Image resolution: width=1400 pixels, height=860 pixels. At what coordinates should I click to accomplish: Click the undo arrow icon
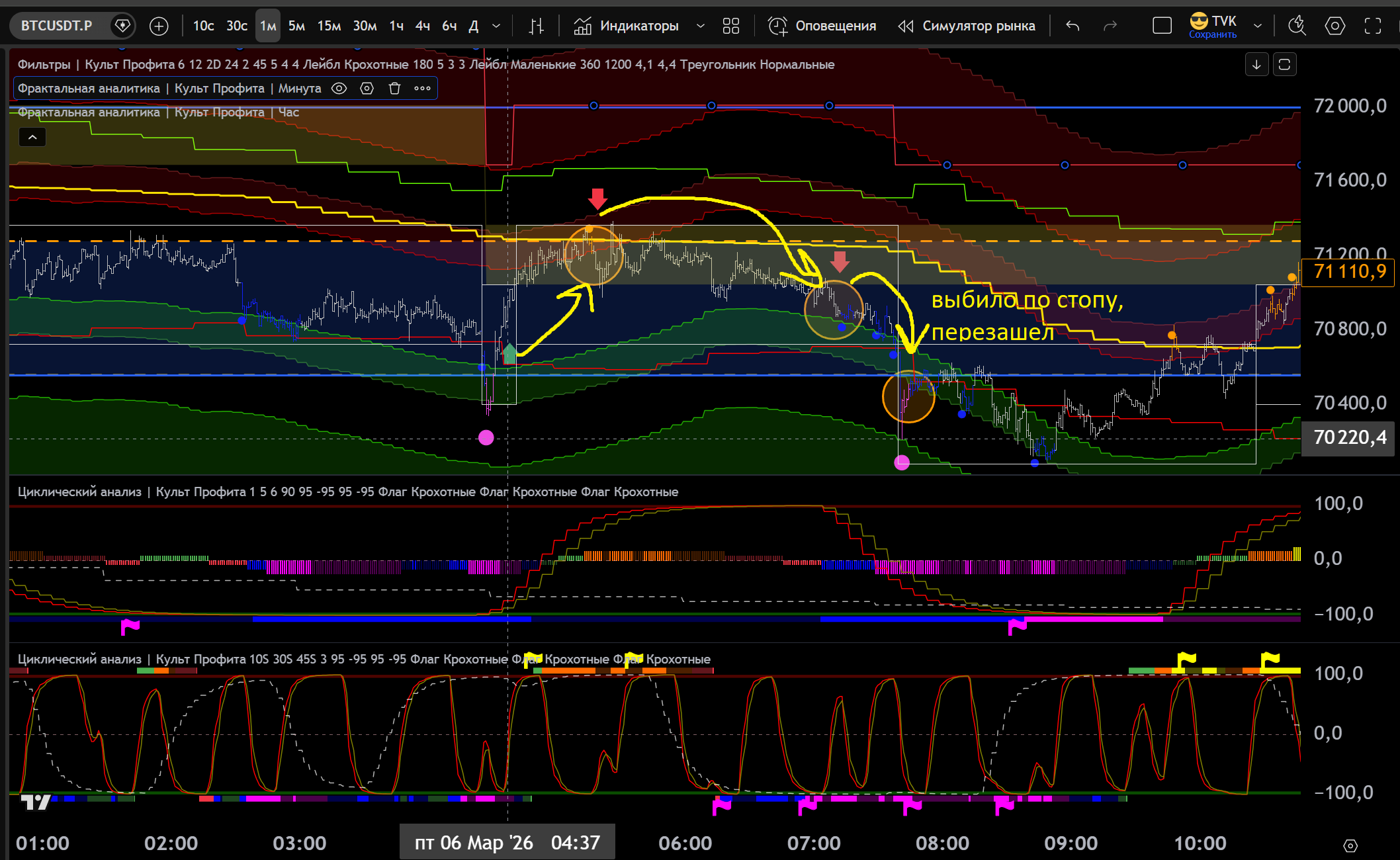tap(1072, 26)
